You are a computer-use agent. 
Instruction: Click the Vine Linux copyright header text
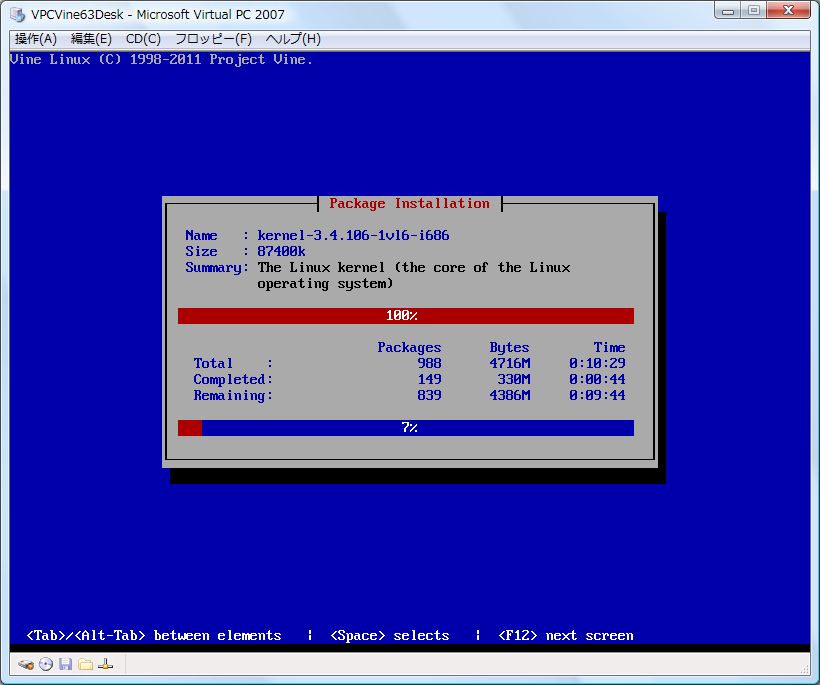click(x=161, y=60)
